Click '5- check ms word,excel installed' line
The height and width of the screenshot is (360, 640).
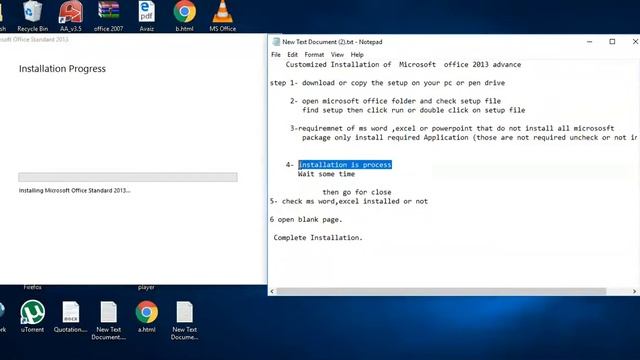click(x=349, y=201)
